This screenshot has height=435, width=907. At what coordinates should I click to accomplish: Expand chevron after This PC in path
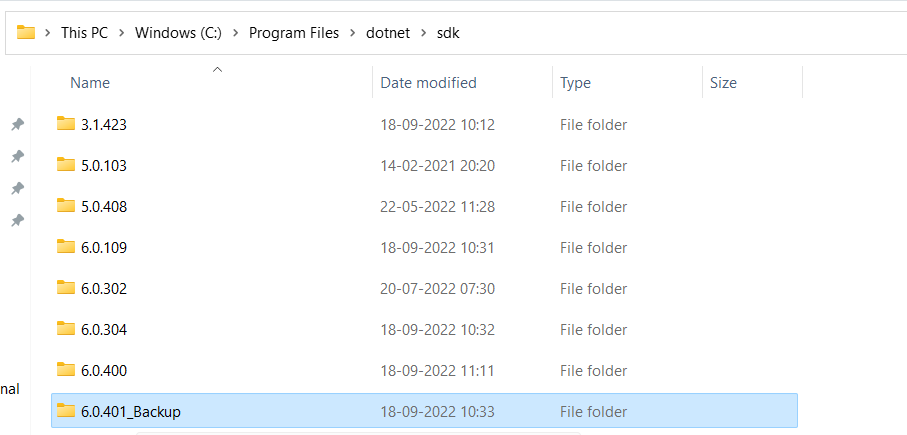point(121,33)
